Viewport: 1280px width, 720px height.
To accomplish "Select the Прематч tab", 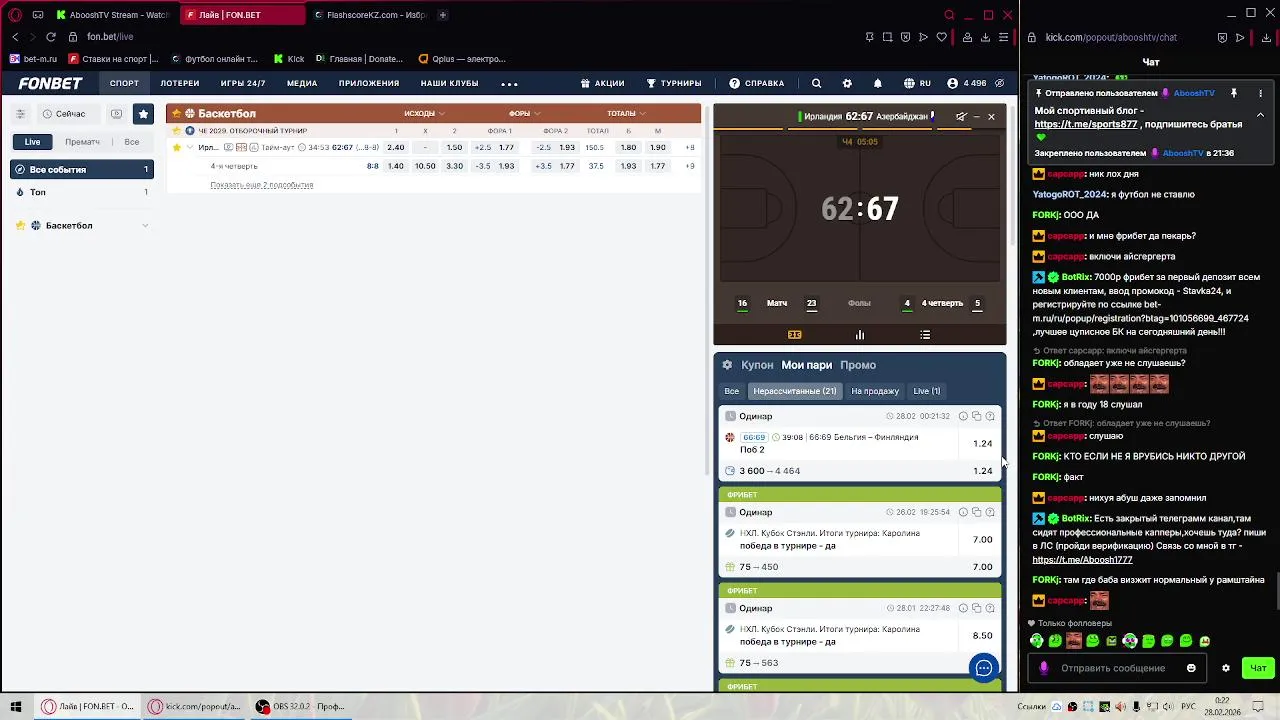I will pos(82,142).
